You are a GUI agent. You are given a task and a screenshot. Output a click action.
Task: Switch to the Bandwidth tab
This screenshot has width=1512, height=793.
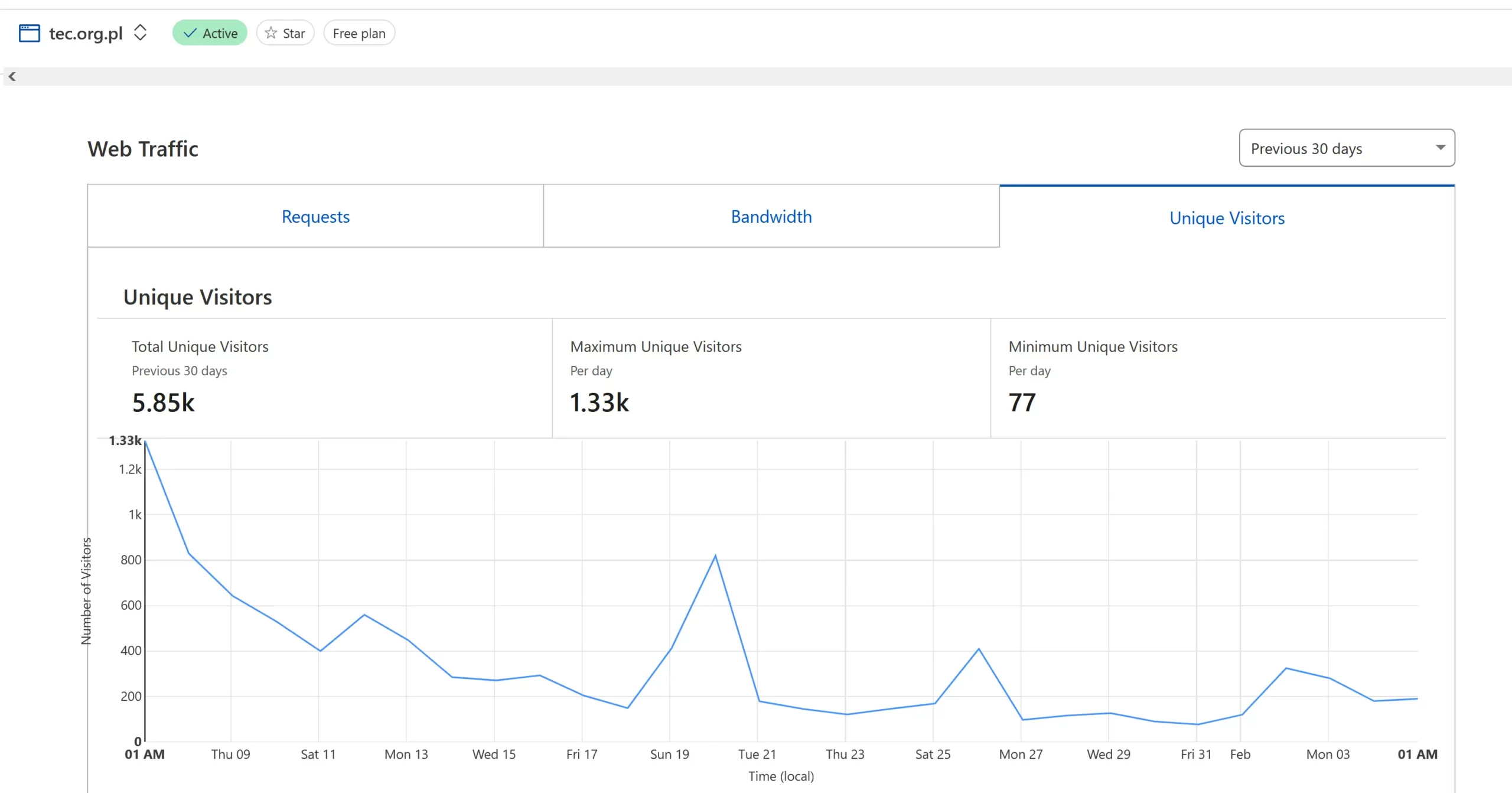click(x=771, y=216)
